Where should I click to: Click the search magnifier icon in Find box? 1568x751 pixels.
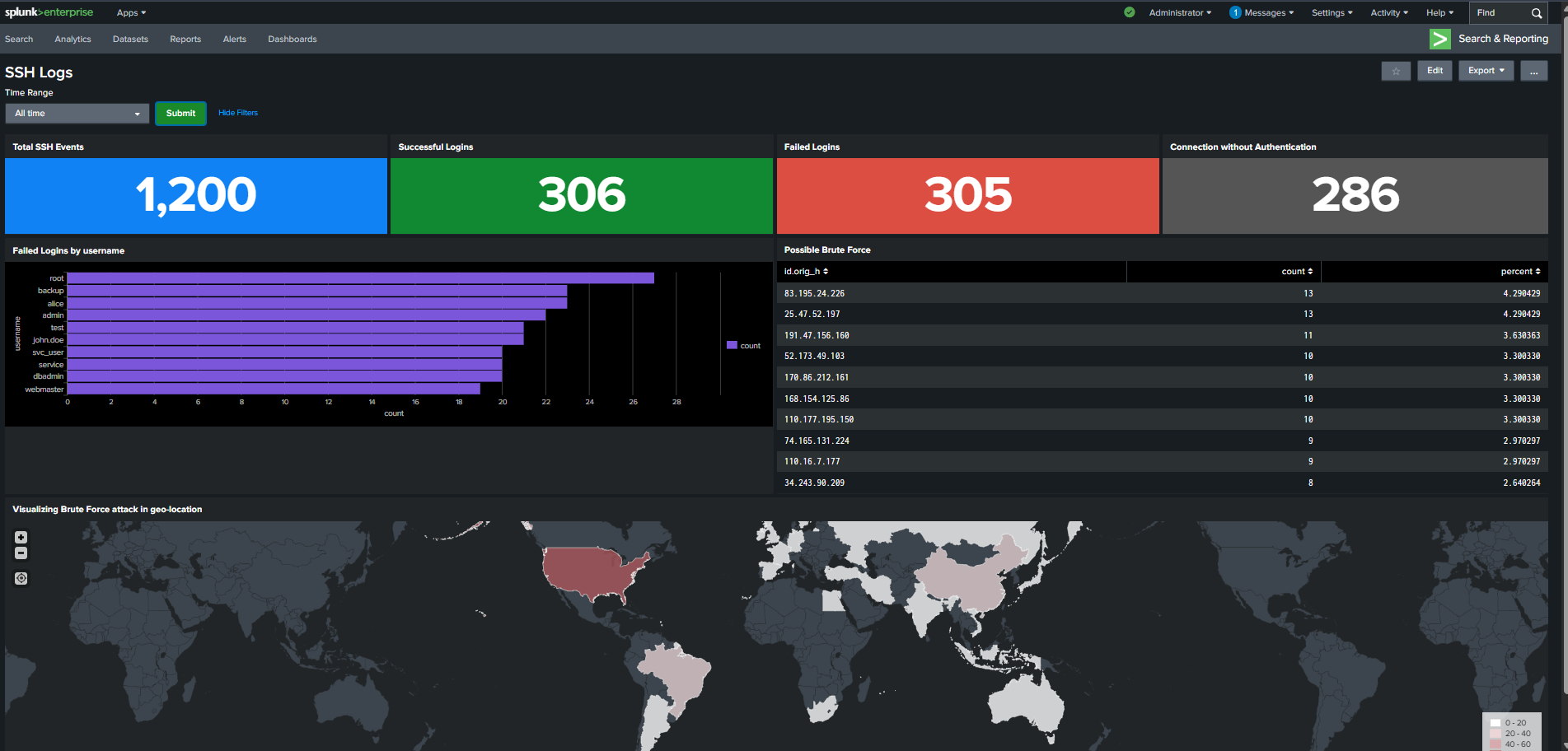click(x=1536, y=13)
